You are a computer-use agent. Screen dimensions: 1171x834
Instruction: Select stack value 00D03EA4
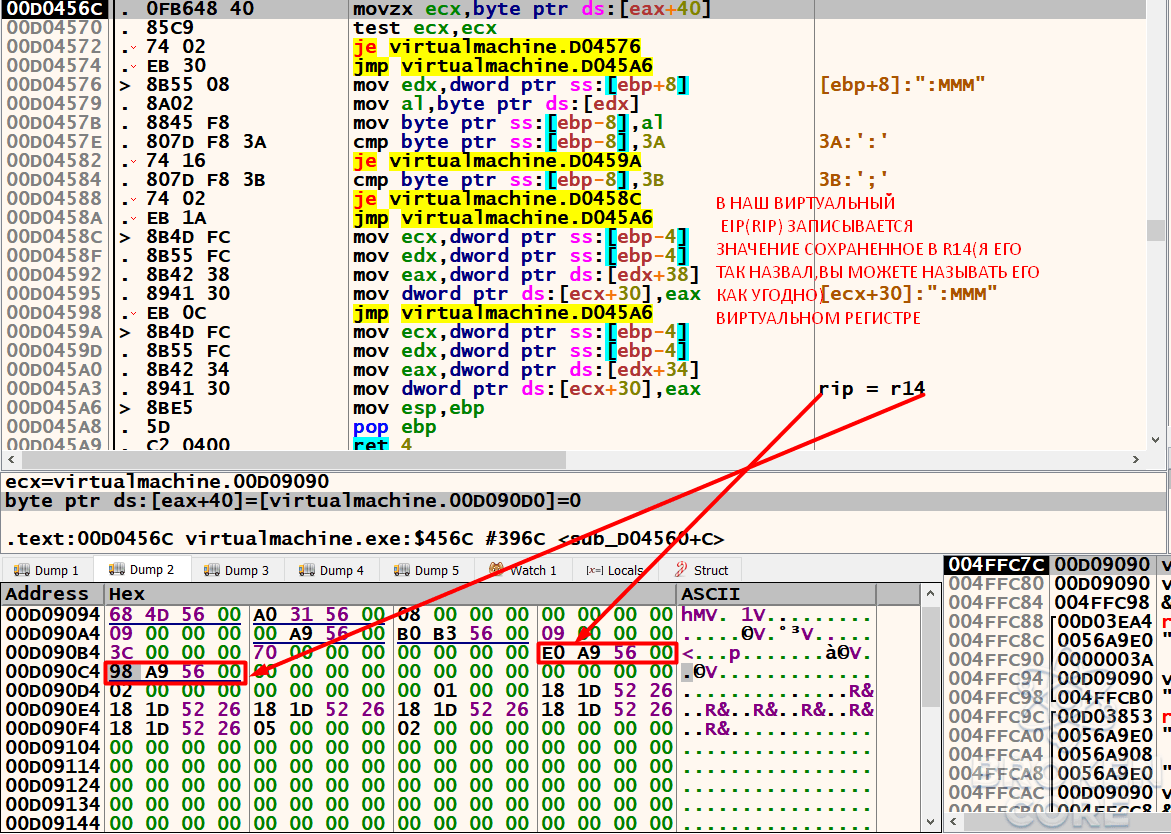(1105, 621)
